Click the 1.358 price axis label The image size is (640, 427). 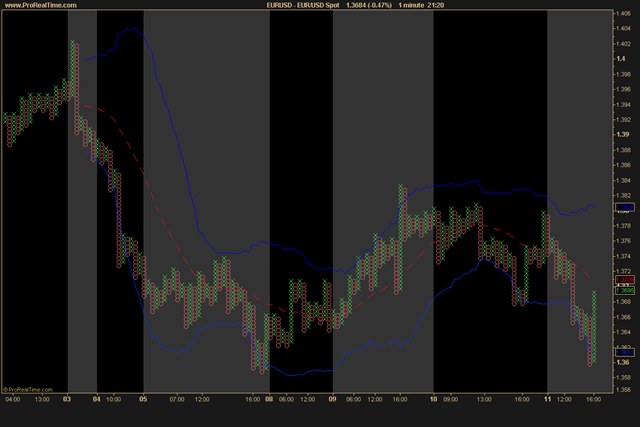pyautogui.click(x=623, y=378)
